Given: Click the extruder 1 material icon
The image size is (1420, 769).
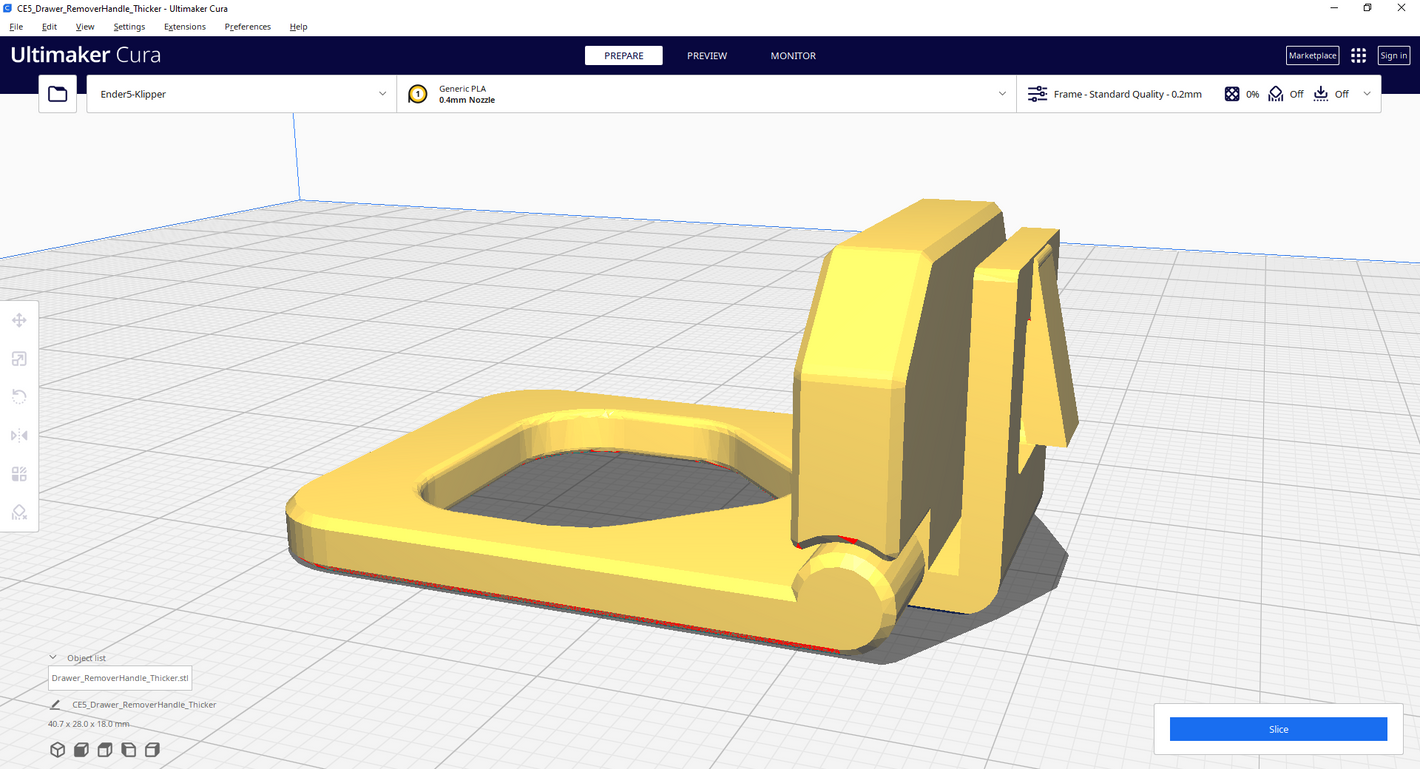Looking at the screenshot, I should [418, 94].
